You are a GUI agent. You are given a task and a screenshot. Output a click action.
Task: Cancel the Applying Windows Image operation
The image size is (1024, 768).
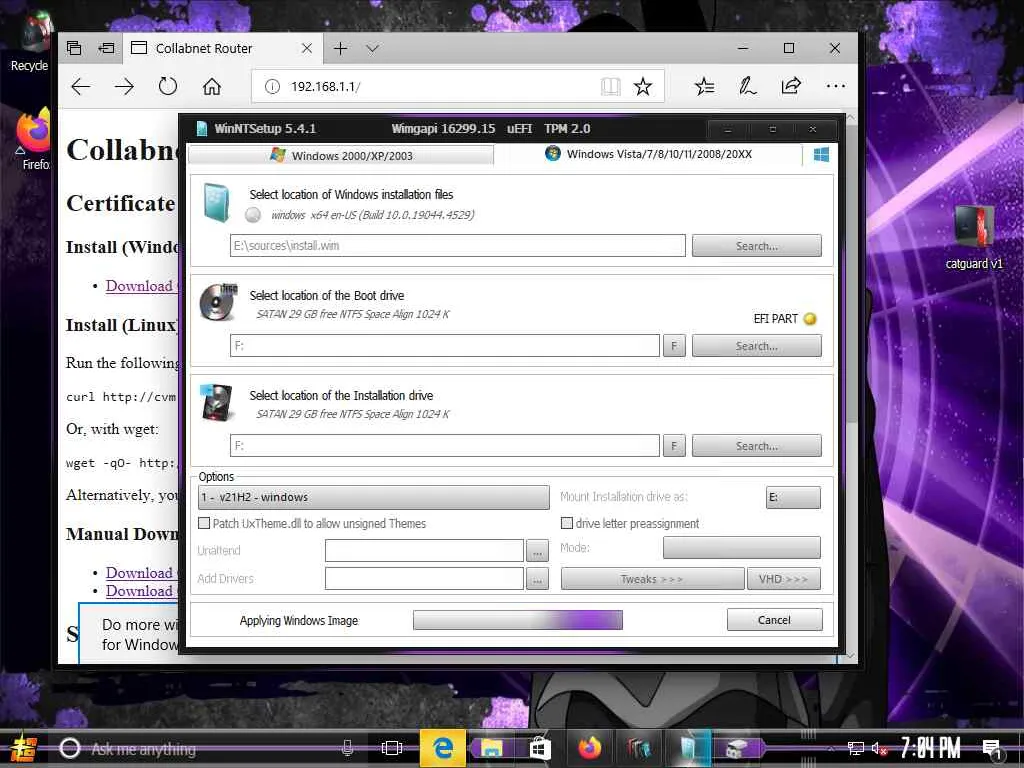pyautogui.click(x=775, y=620)
